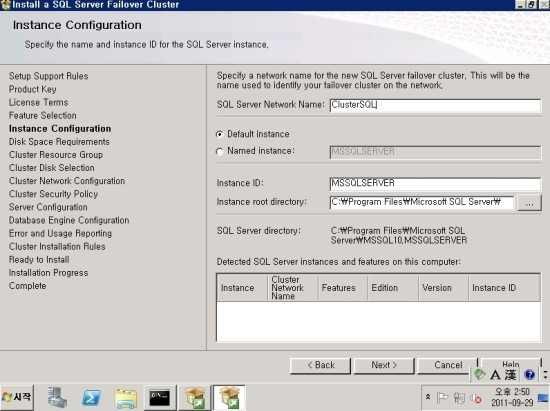Open language bar help icon
Image resolution: width=550 pixels, height=411 pixels.
[529, 375]
